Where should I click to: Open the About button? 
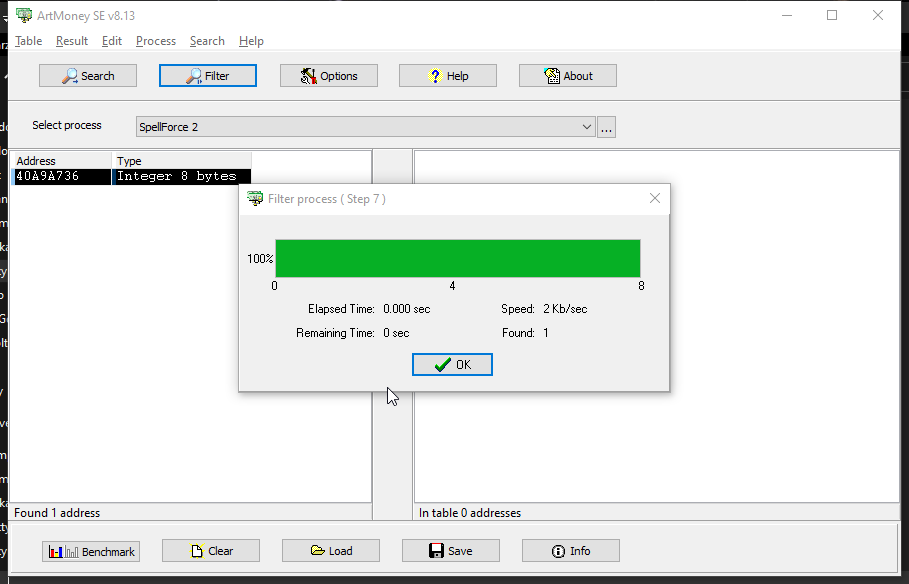568,76
